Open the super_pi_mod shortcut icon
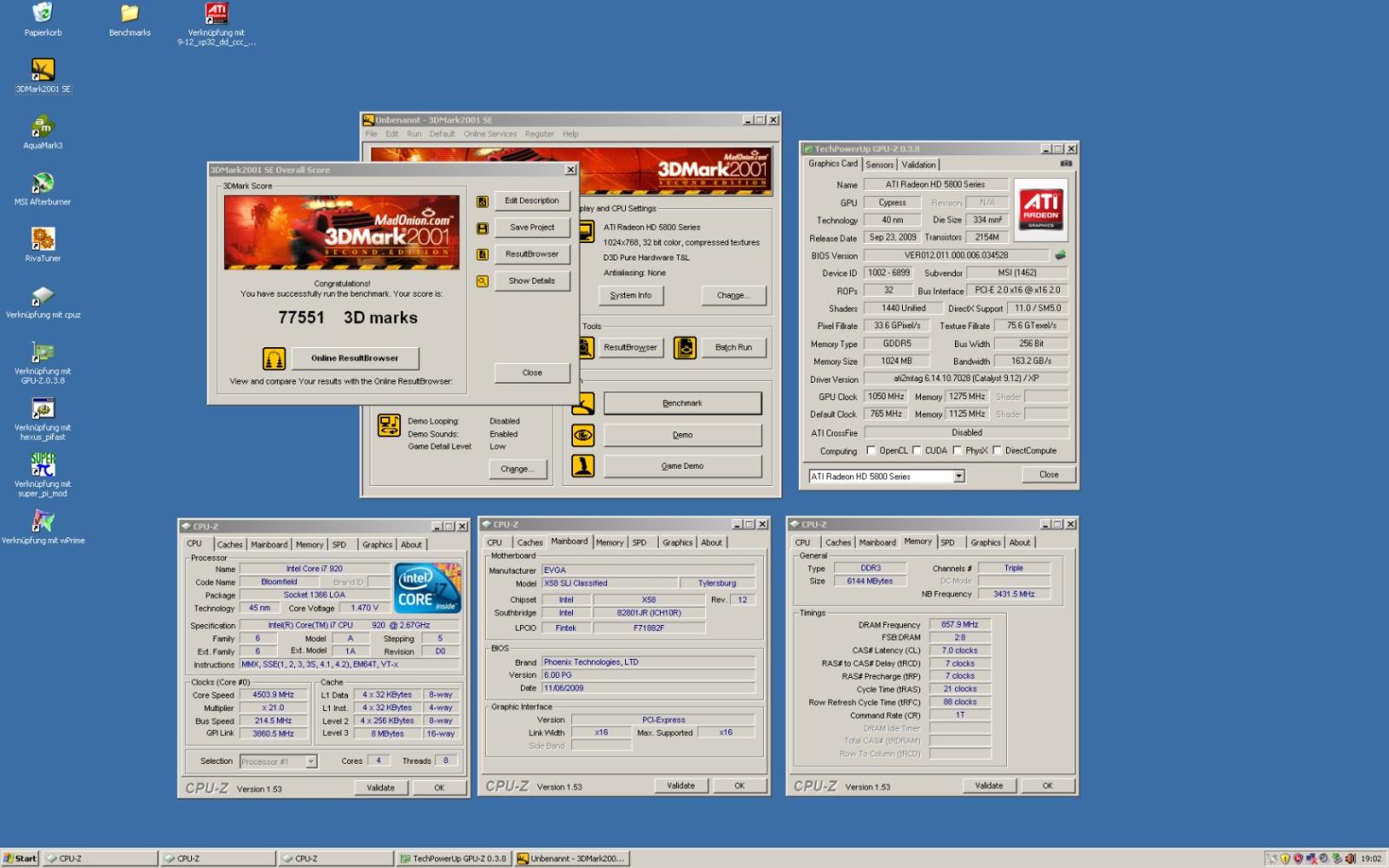 coord(43,464)
